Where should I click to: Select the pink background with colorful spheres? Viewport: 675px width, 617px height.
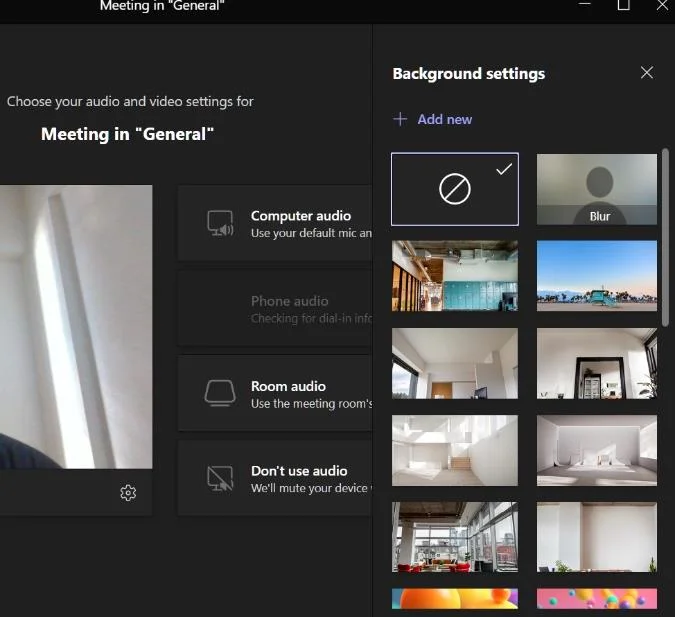click(x=597, y=598)
